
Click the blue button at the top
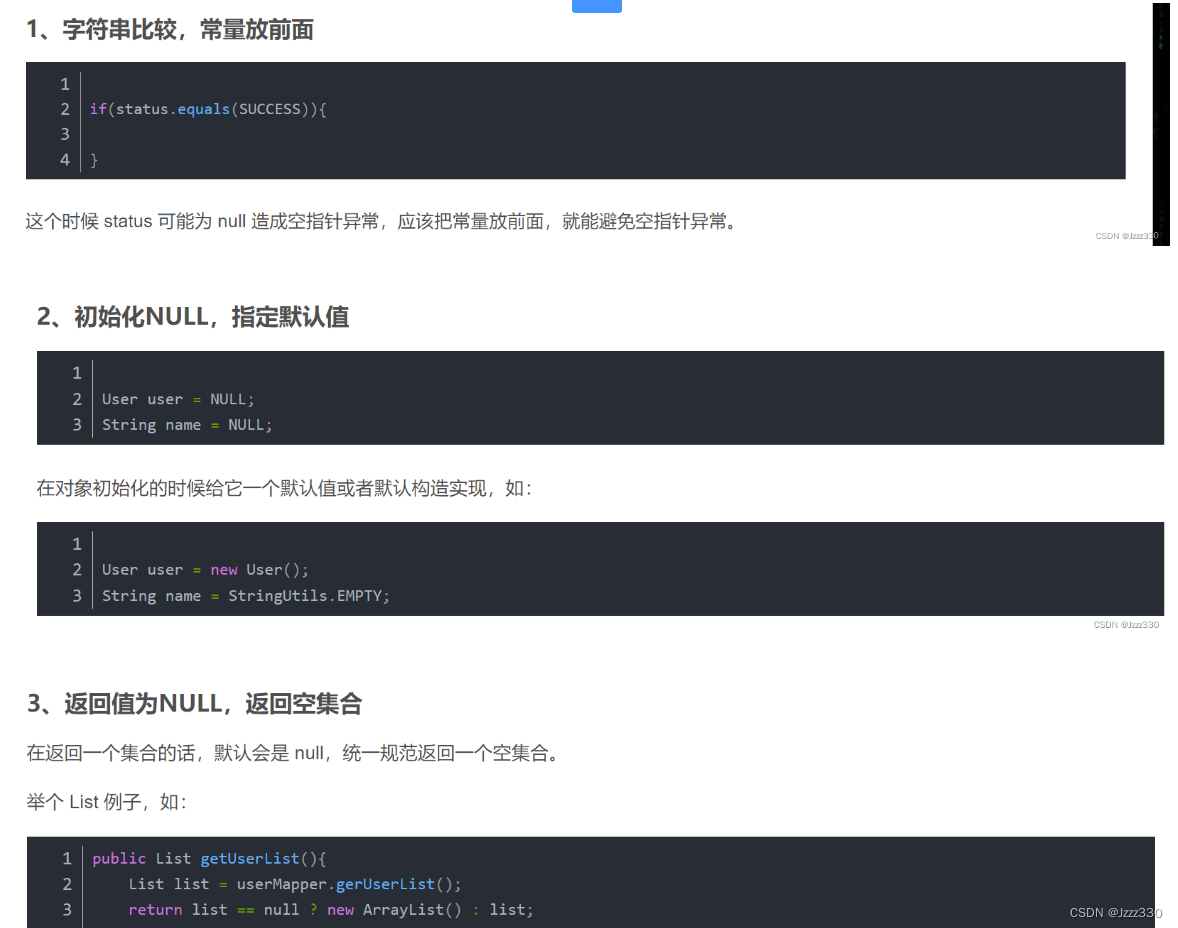click(596, 5)
